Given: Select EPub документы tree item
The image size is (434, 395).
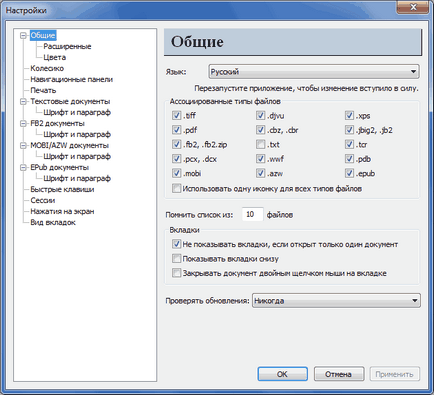Looking at the screenshot, I should [x=59, y=167].
